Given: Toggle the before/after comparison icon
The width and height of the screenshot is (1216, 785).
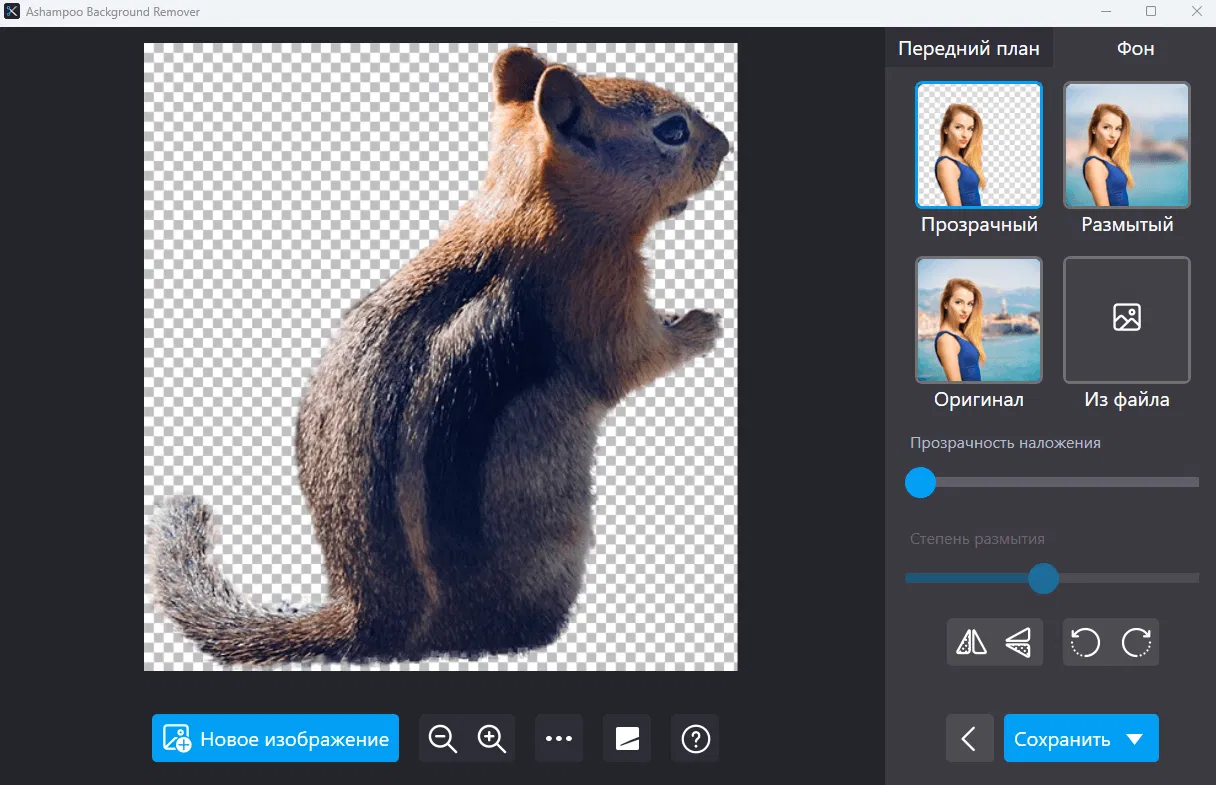Looking at the screenshot, I should pos(627,739).
